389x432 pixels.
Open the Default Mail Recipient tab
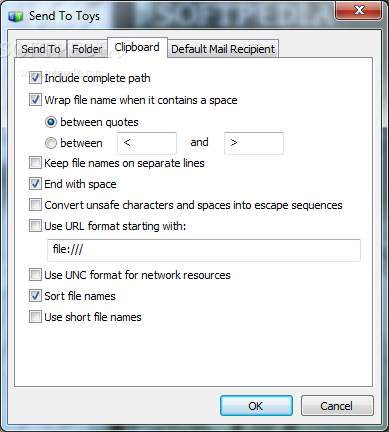point(223,49)
